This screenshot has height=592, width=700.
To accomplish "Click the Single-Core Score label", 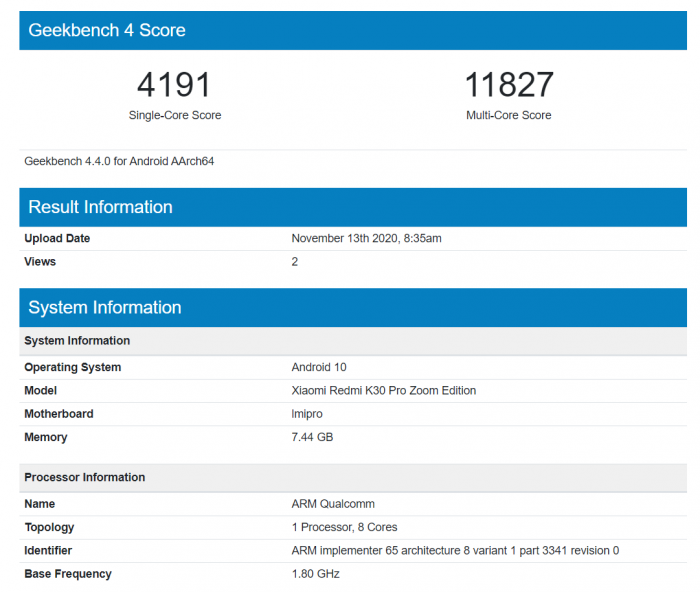I will [175, 115].
